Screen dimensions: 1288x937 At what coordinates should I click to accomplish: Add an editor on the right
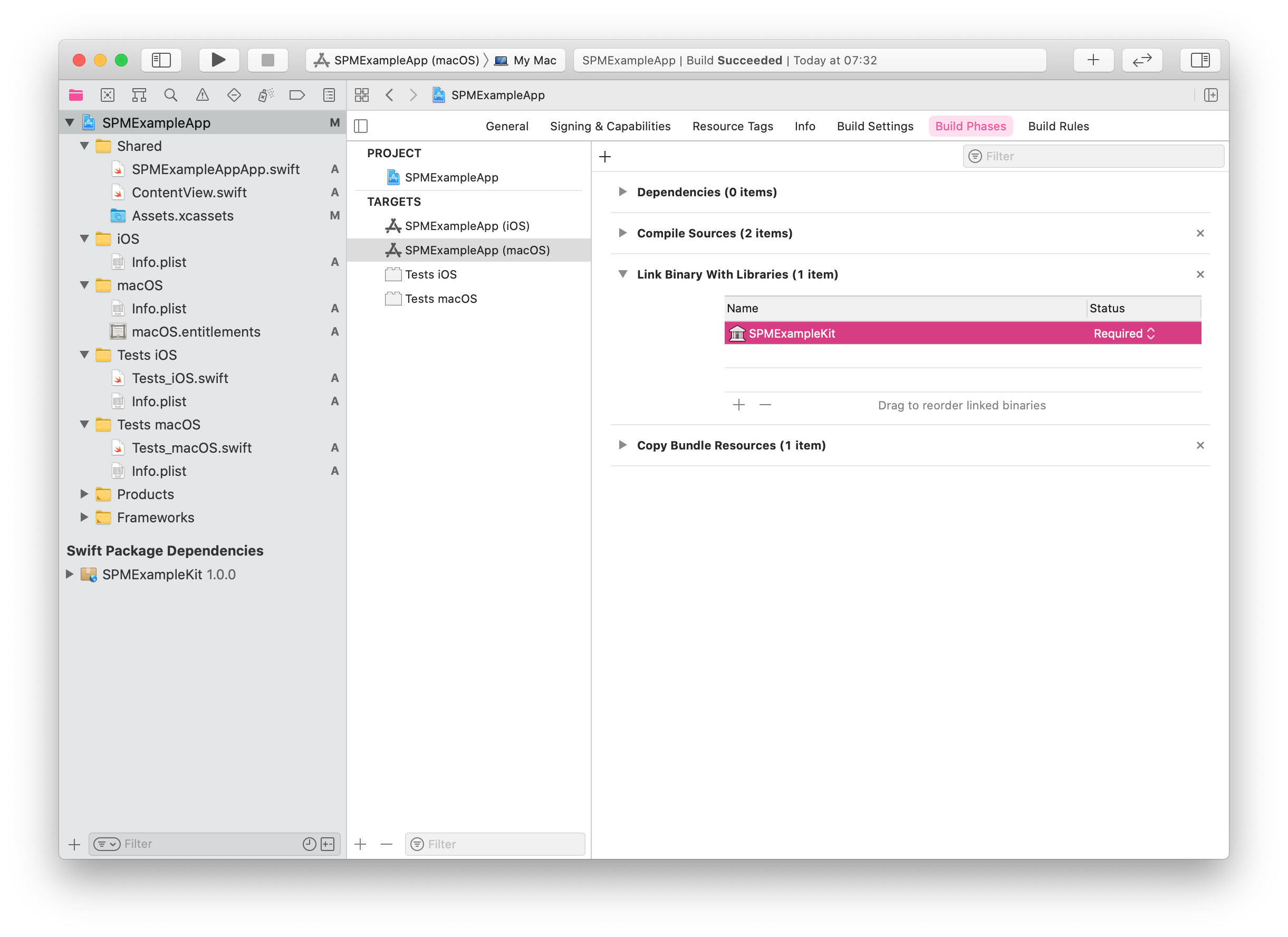click(x=1211, y=95)
